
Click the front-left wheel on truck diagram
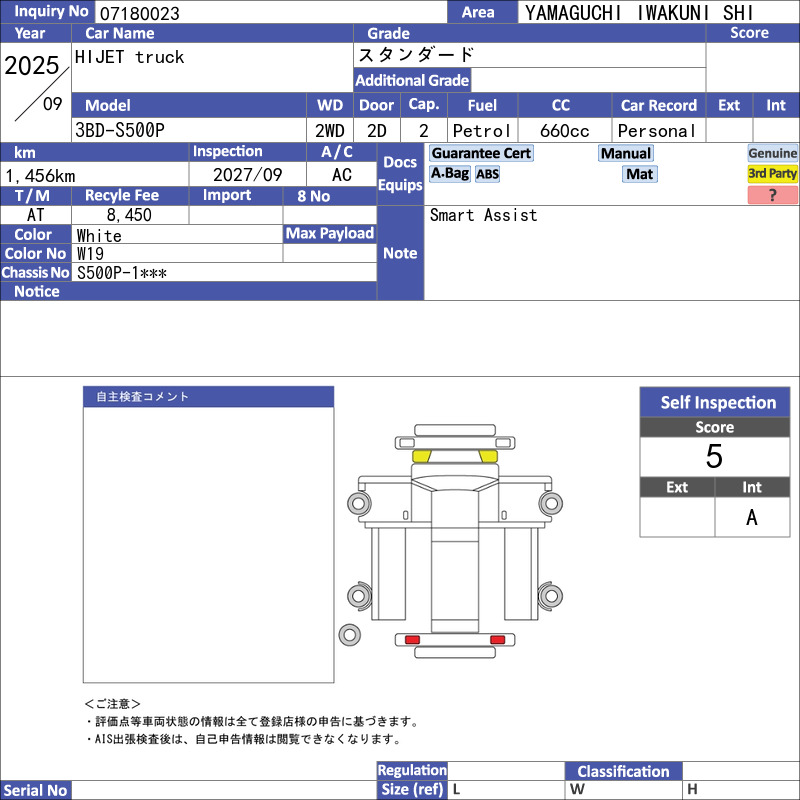(359, 504)
